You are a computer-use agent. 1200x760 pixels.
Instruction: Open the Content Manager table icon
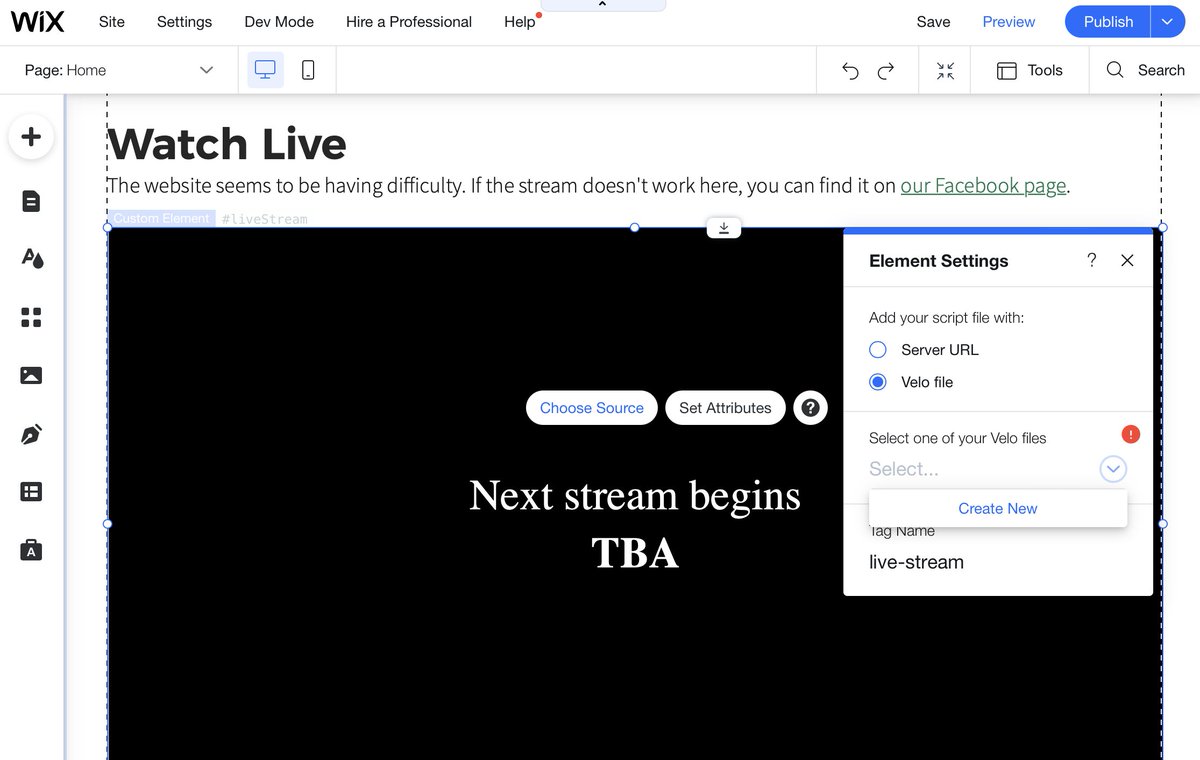31,491
